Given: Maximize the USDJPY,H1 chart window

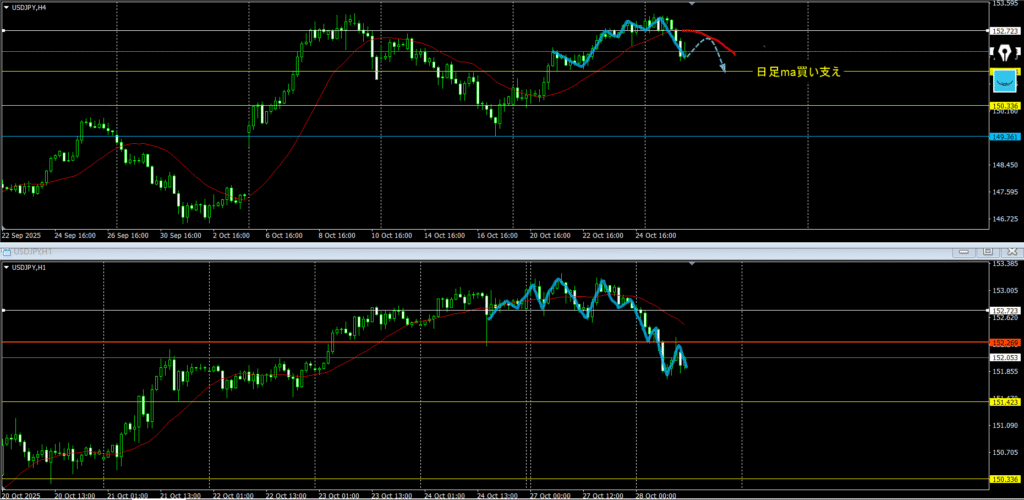Looking at the screenshot, I should tap(986, 252).
